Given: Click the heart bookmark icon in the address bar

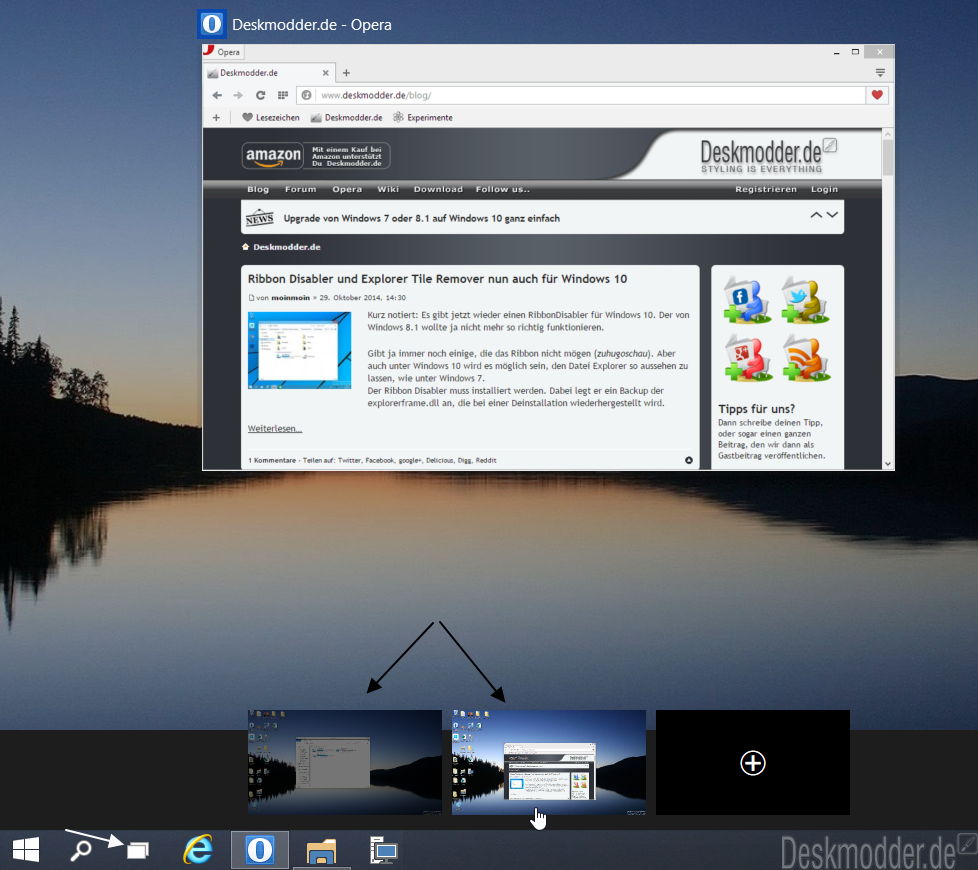Looking at the screenshot, I should click(x=877, y=95).
